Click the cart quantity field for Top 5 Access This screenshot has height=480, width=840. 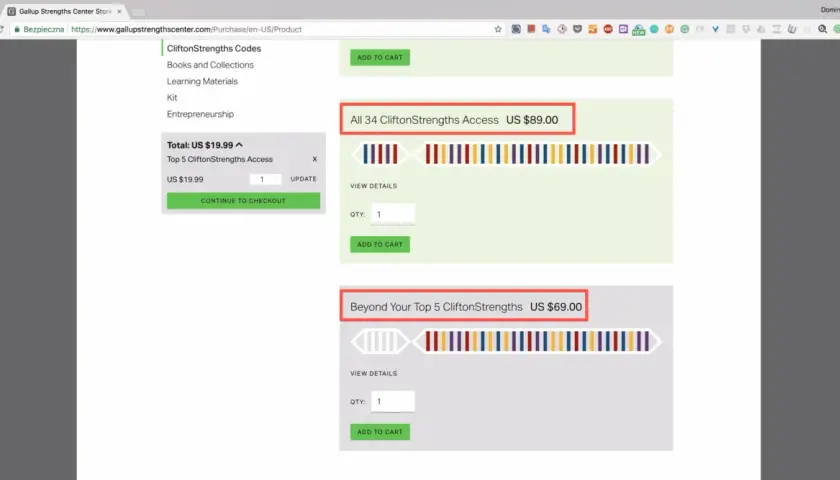click(x=265, y=179)
